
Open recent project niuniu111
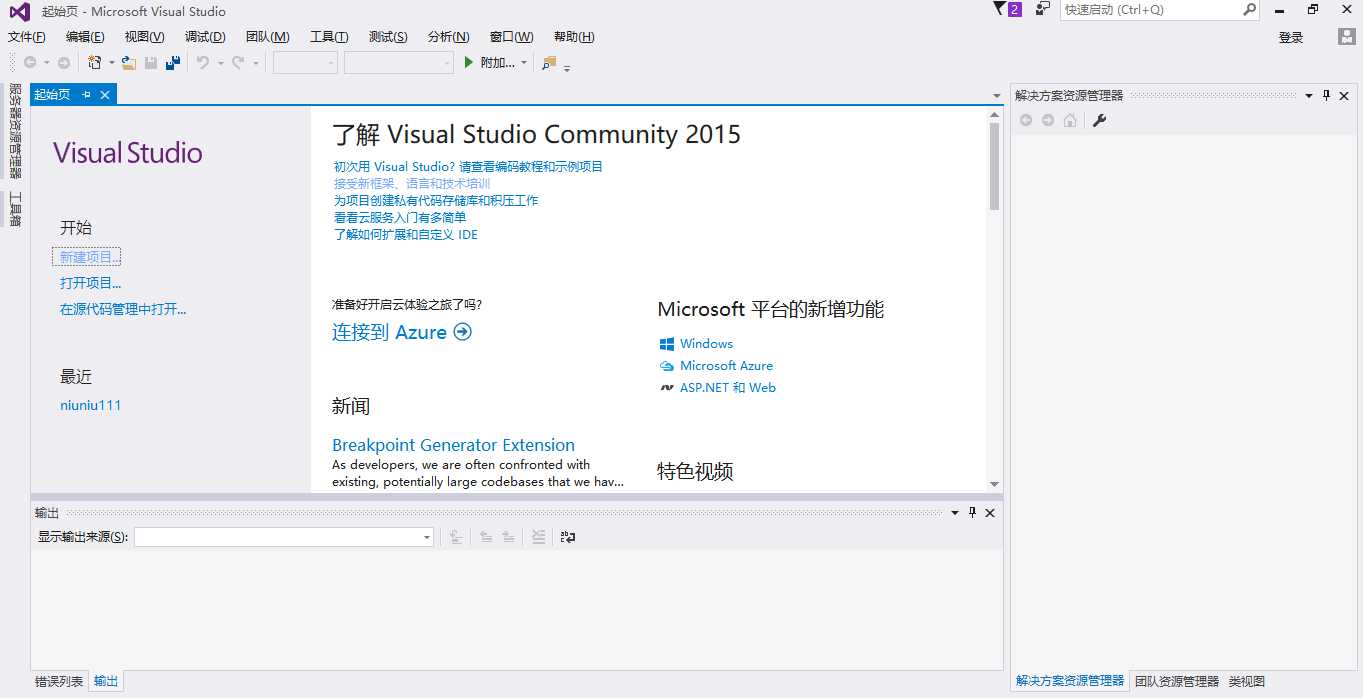[90, 405]
